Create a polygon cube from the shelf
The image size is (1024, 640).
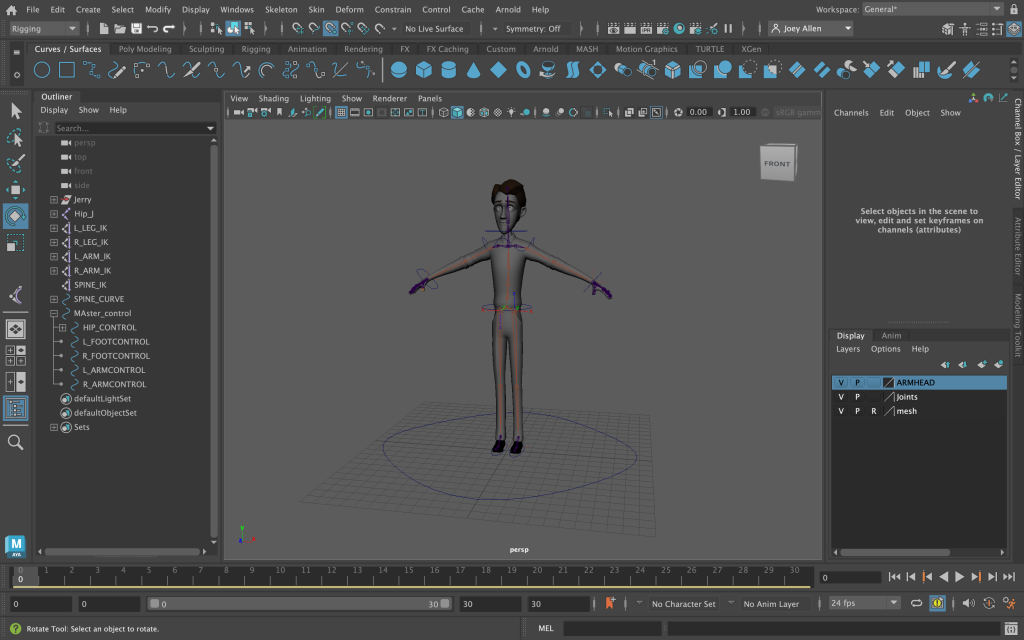(x=423, y=70)
